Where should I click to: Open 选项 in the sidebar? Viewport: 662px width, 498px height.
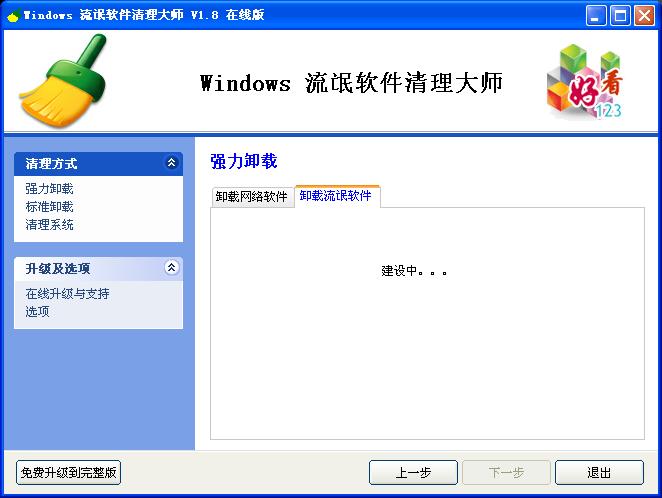38,312
